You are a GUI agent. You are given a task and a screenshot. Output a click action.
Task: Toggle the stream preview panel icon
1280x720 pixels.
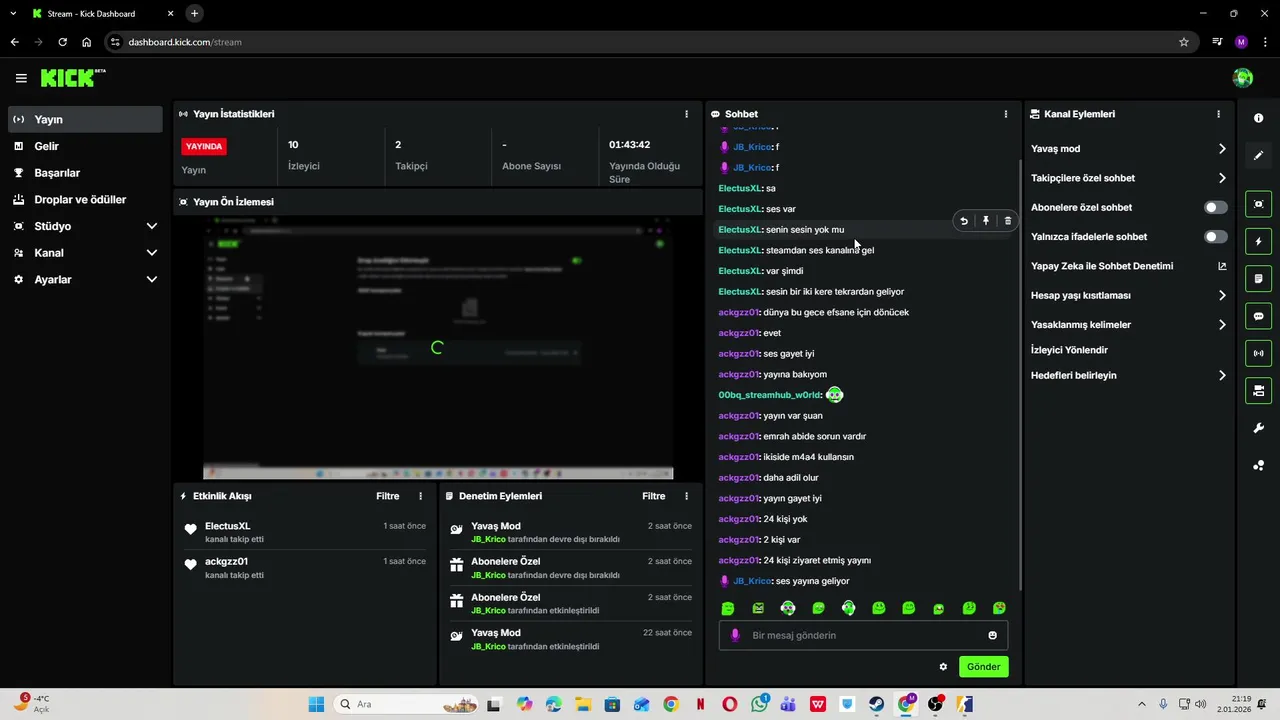[1258, 204]
